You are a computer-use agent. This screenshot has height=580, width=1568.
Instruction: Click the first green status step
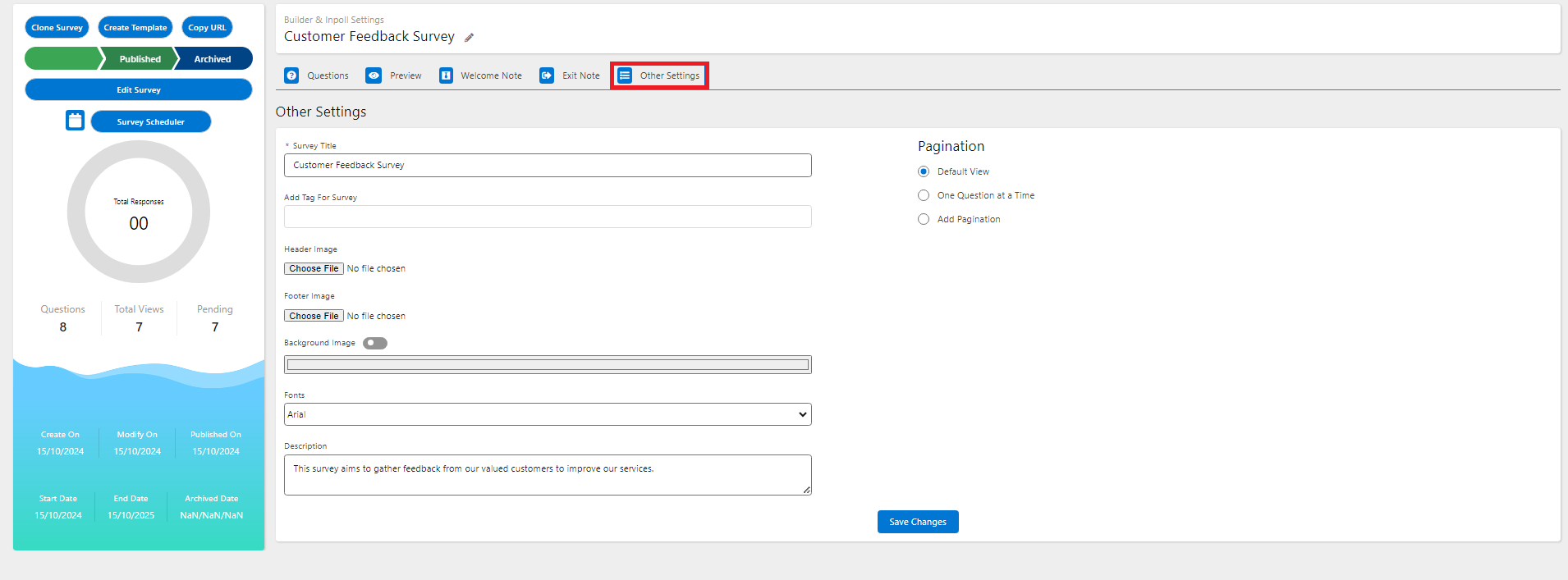click(62, 59)
